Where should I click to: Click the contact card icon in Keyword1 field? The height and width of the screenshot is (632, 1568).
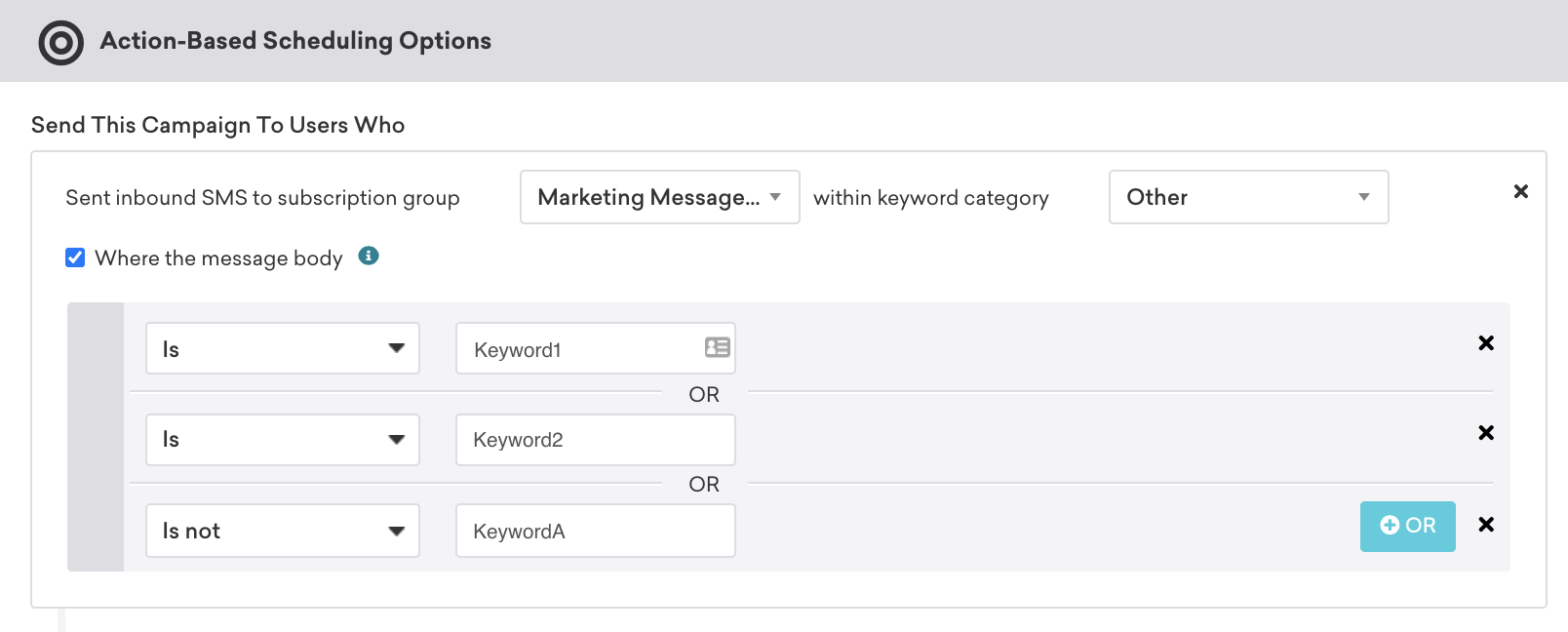(718, 347)
